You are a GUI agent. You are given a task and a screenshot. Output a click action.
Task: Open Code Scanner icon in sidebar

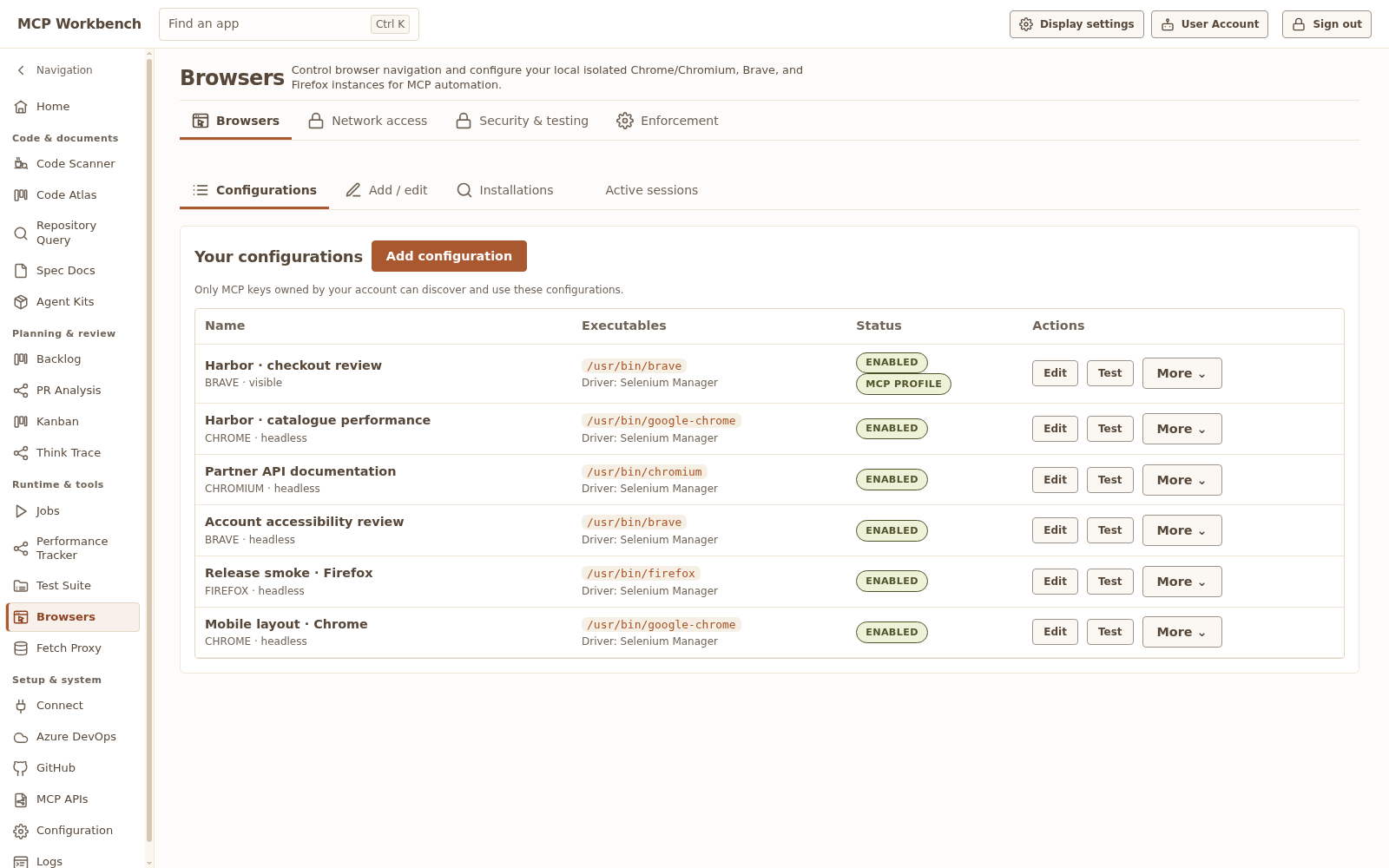[21, 164]
